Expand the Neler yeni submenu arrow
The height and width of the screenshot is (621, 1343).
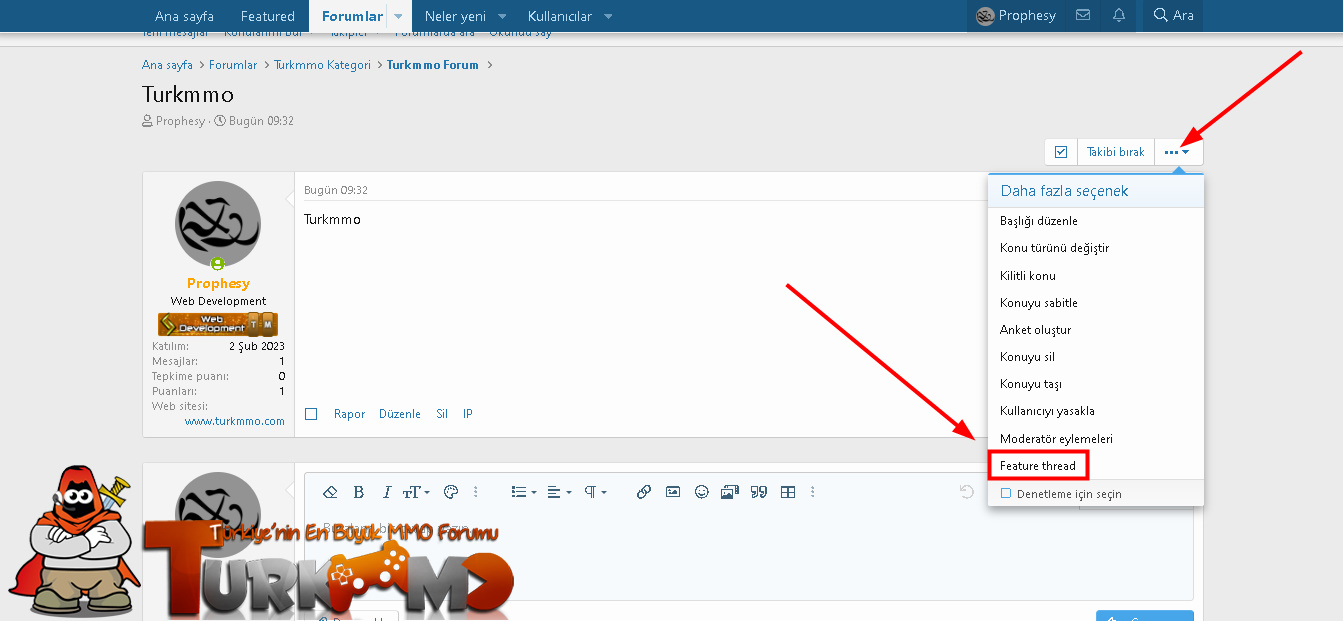502,16
